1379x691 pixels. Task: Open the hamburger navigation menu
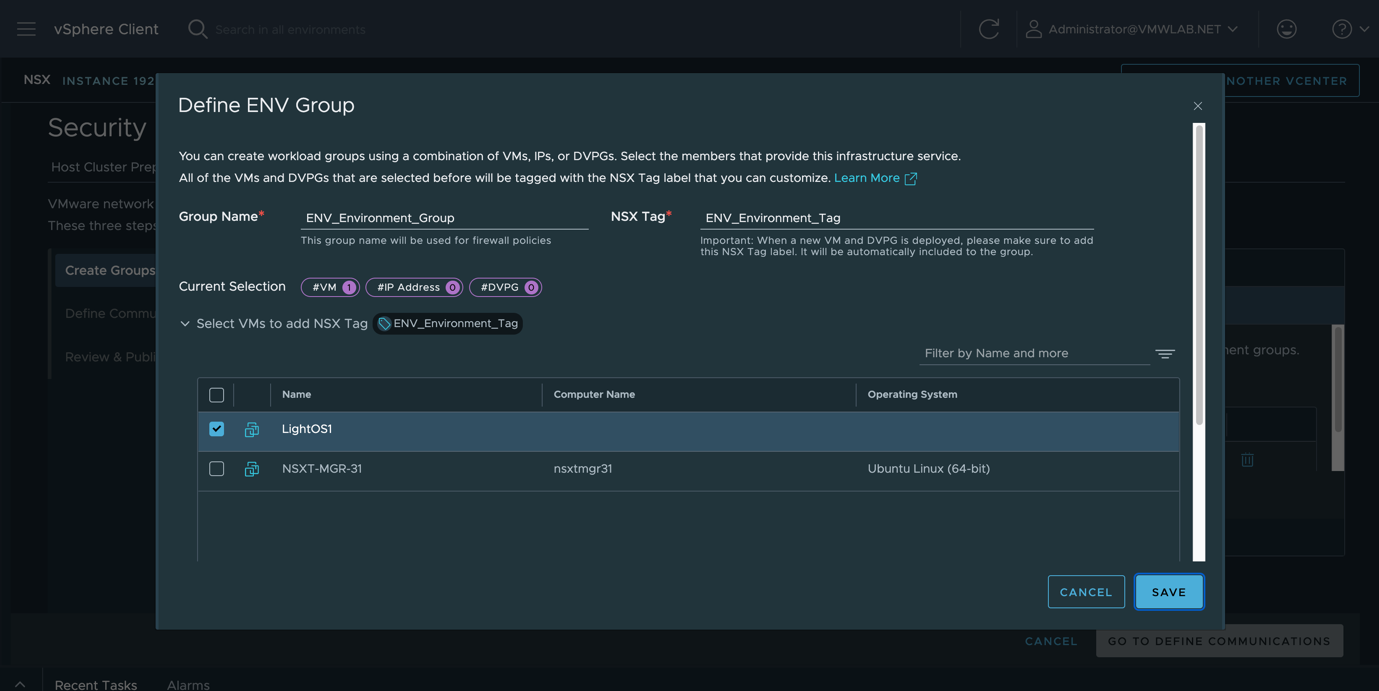26,29
